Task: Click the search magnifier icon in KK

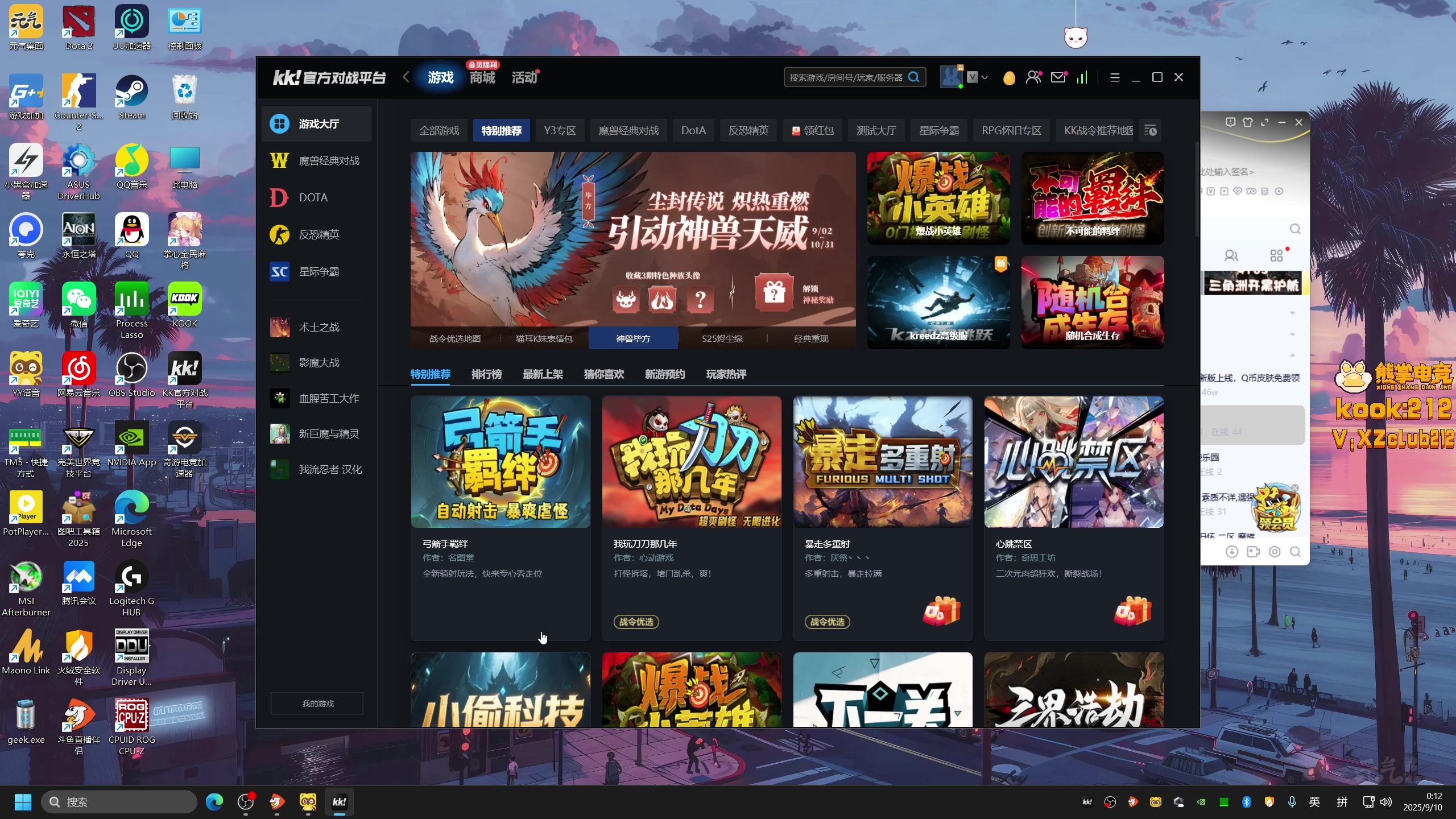Action: point(914,77)
